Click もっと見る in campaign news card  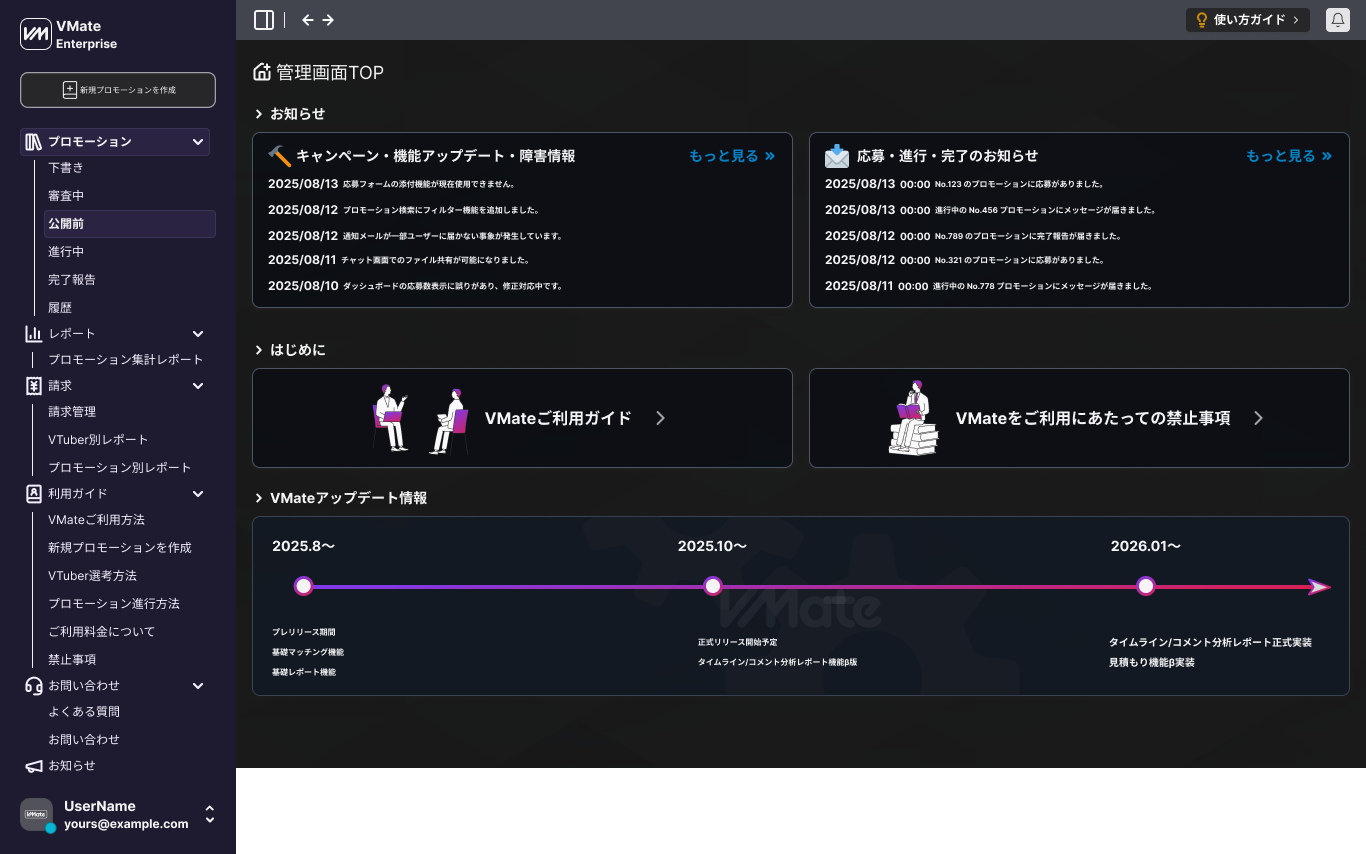point(732,156)
